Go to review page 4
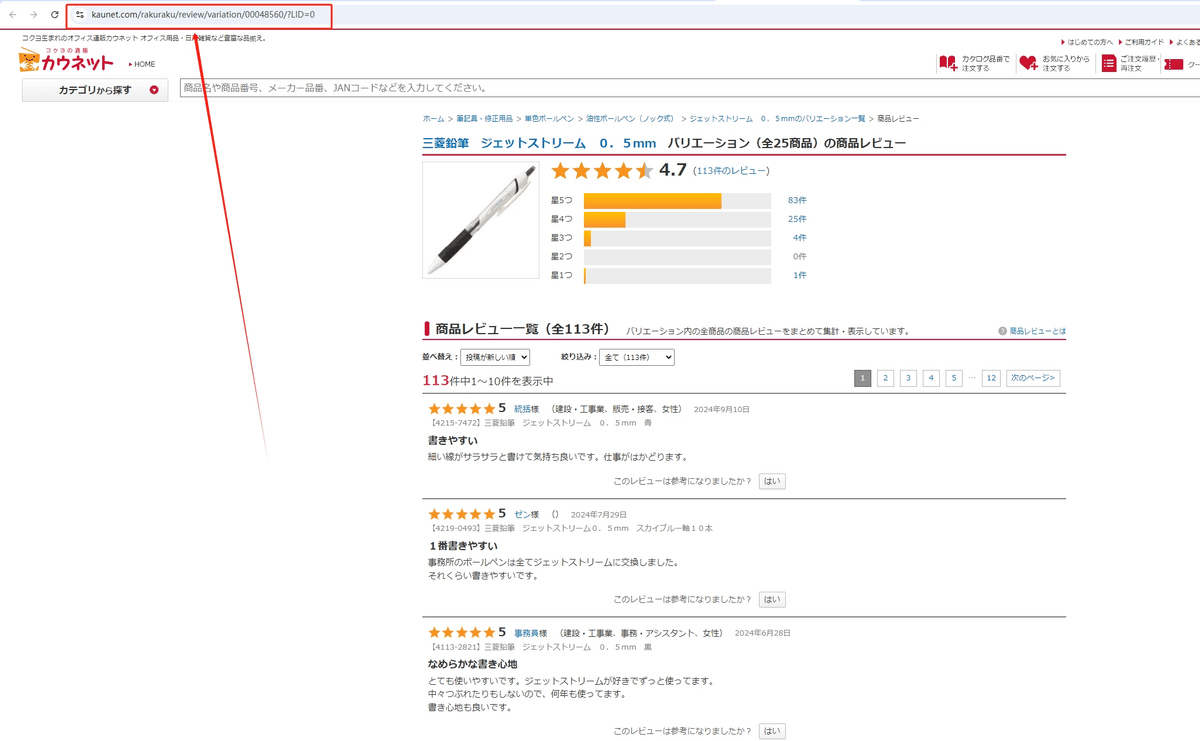The height and width of the screenshot is (741, 1200). click(x=931, y=378)
